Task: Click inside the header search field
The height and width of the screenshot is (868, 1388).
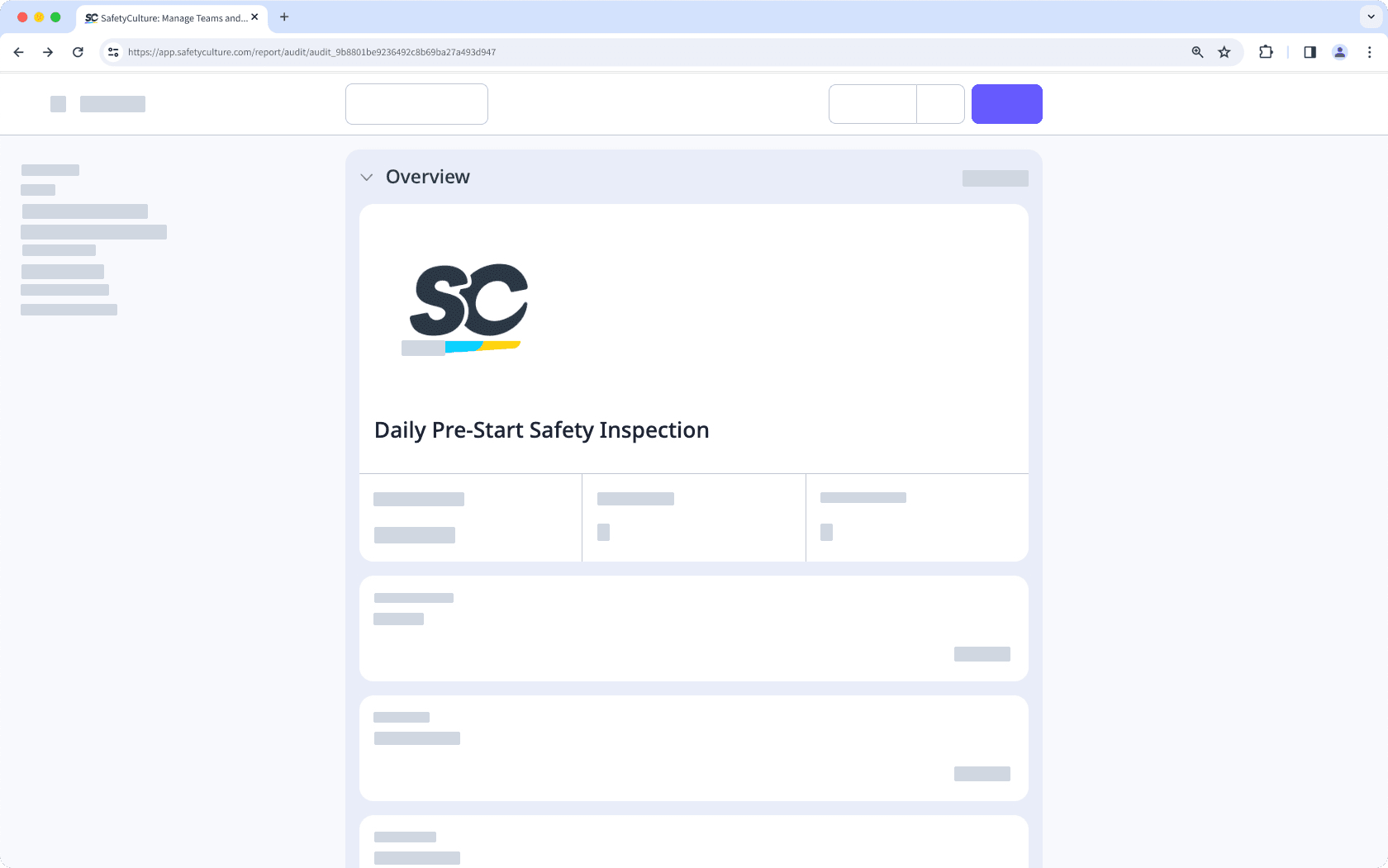Action: point(416,103)
